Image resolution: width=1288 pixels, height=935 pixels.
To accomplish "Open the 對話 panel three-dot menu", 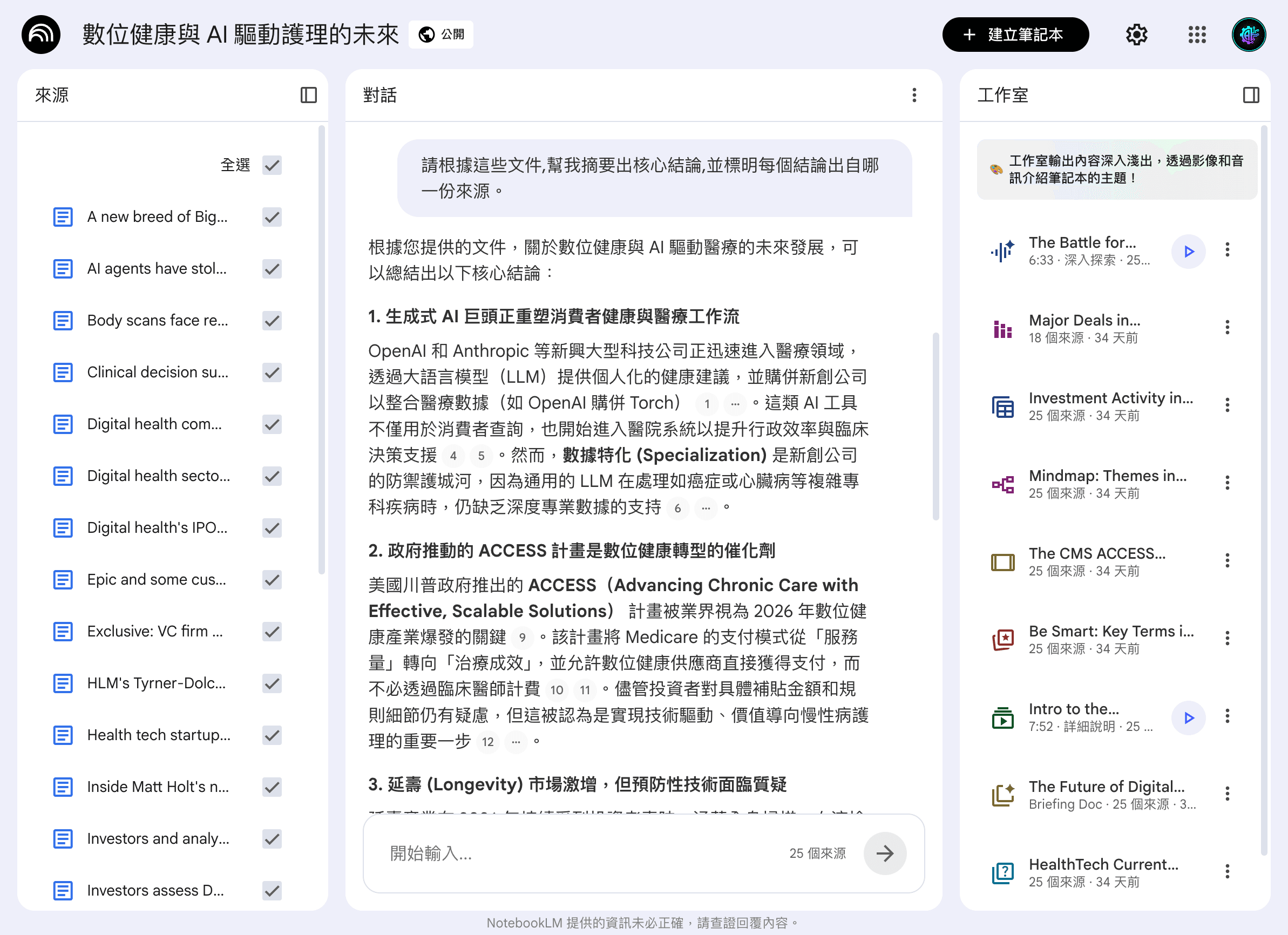I will pos(914,95).
